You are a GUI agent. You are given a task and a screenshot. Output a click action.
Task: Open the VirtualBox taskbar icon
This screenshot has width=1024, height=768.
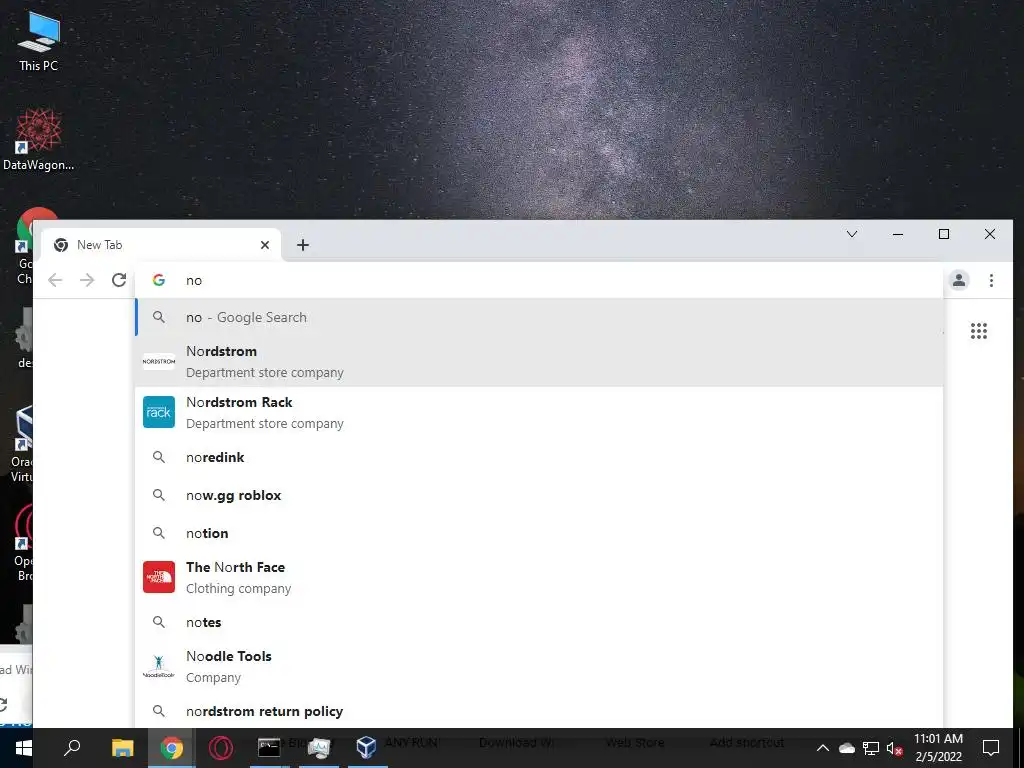pyautogui.click(x=366, y=748)
